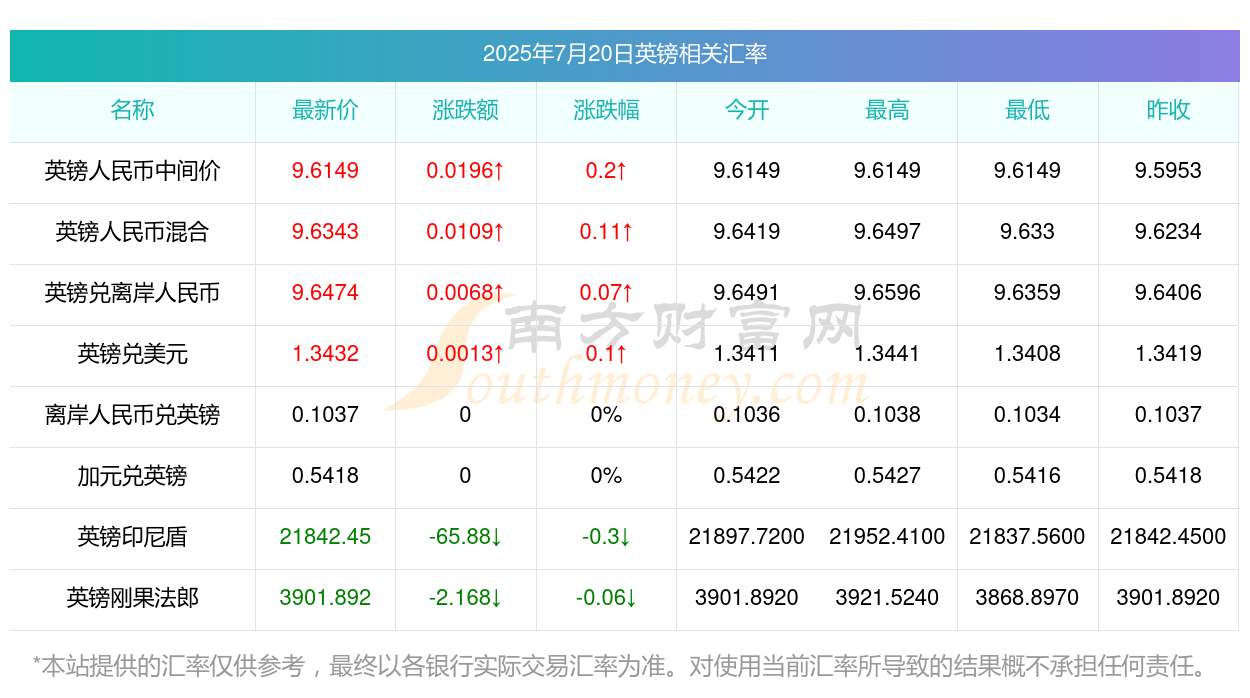
Task: Select the 英镑刚果法郎 row name
Action: coord(132,598)
